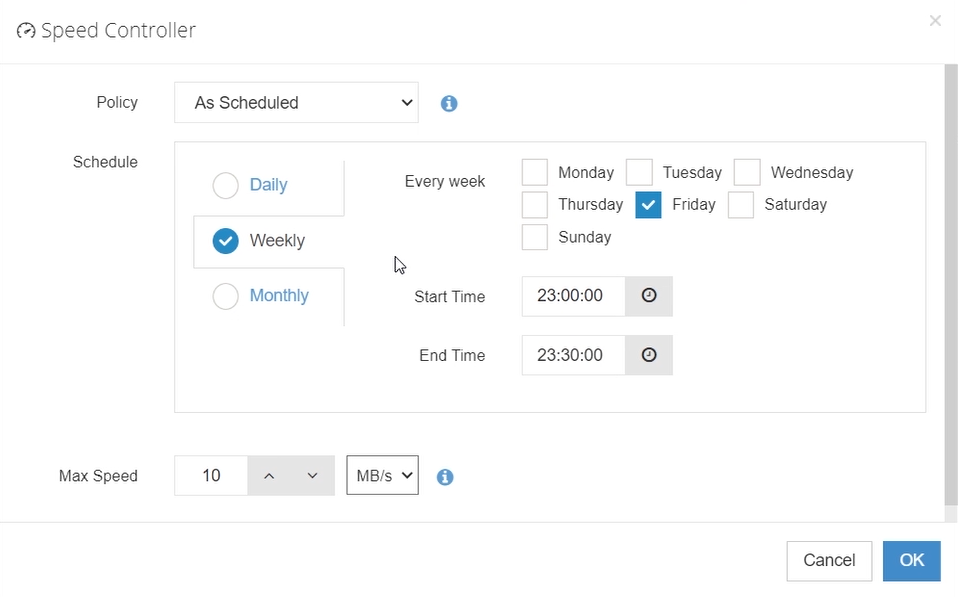Click the info icon next to Policy
Viewport: 958px width, 597px height.
click(x=449, y=103)
